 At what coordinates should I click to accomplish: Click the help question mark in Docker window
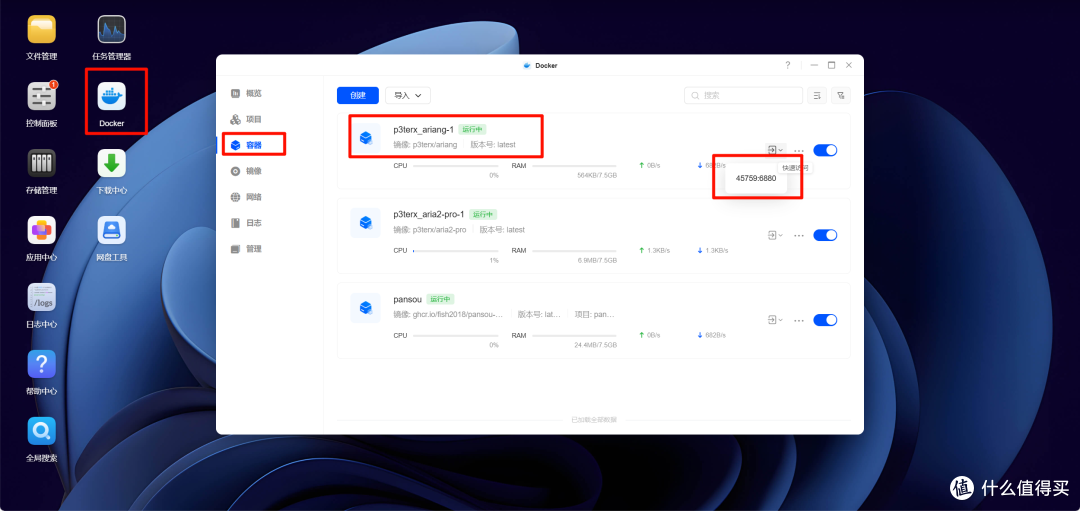(x=788, y=65)
